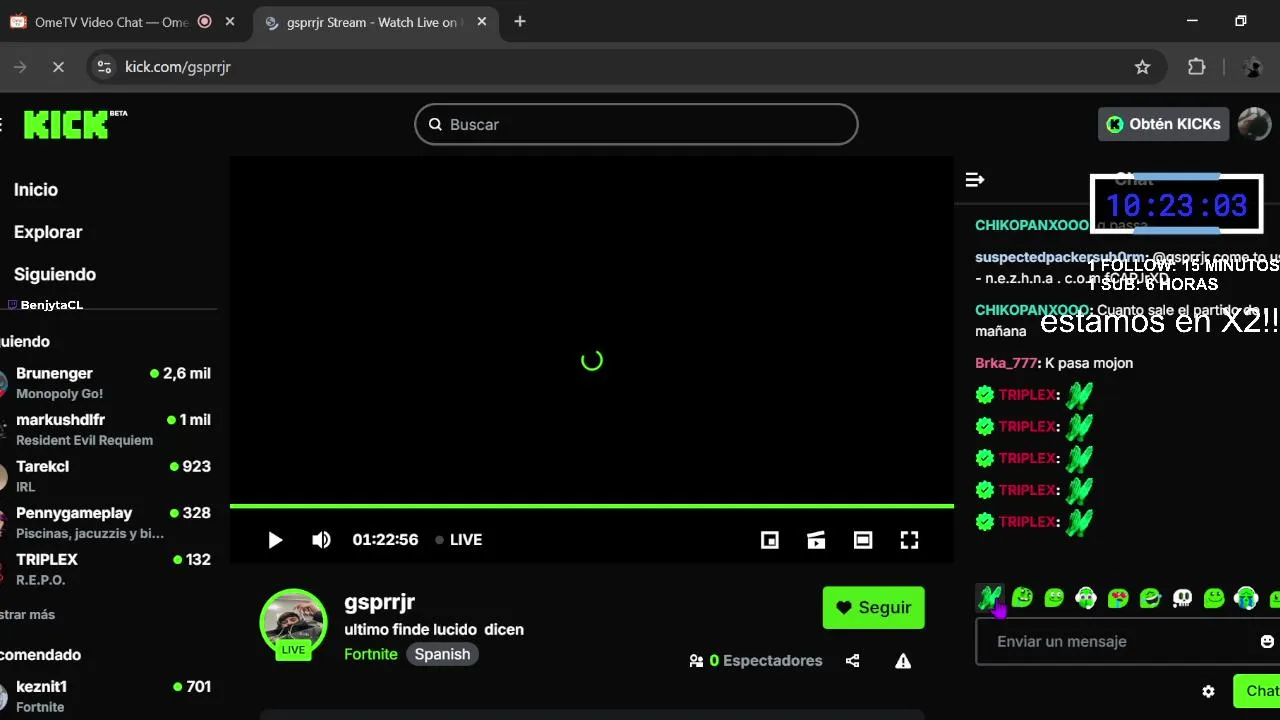Viewport: 1280px width, 720px height.
Task: Open Siguiendo in the sidebar
Action: 55,274
